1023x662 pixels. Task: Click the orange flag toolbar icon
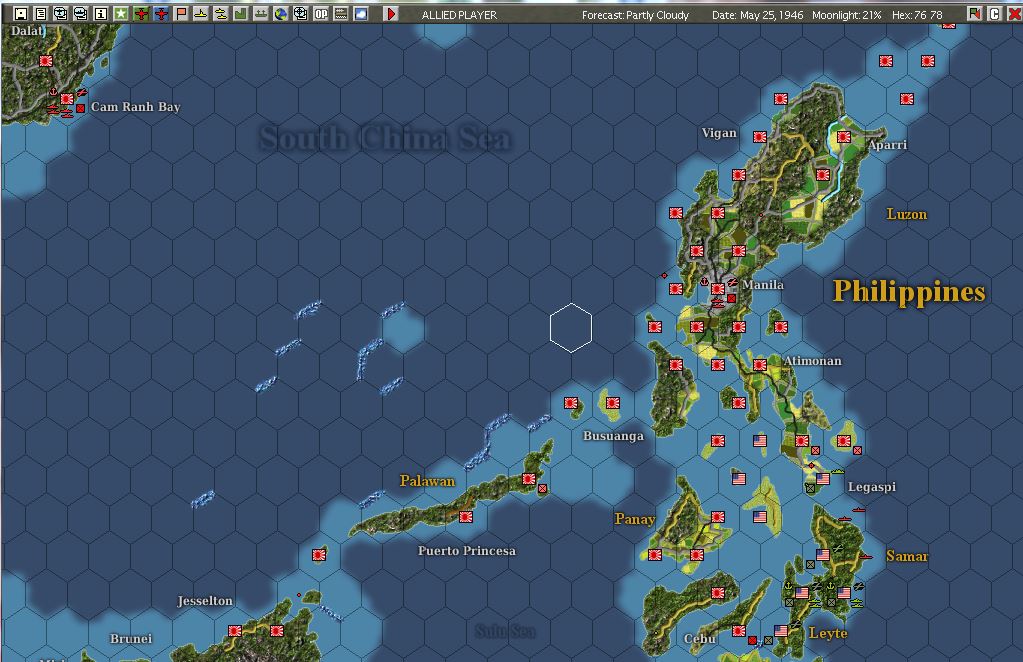[x=181, y=14]
